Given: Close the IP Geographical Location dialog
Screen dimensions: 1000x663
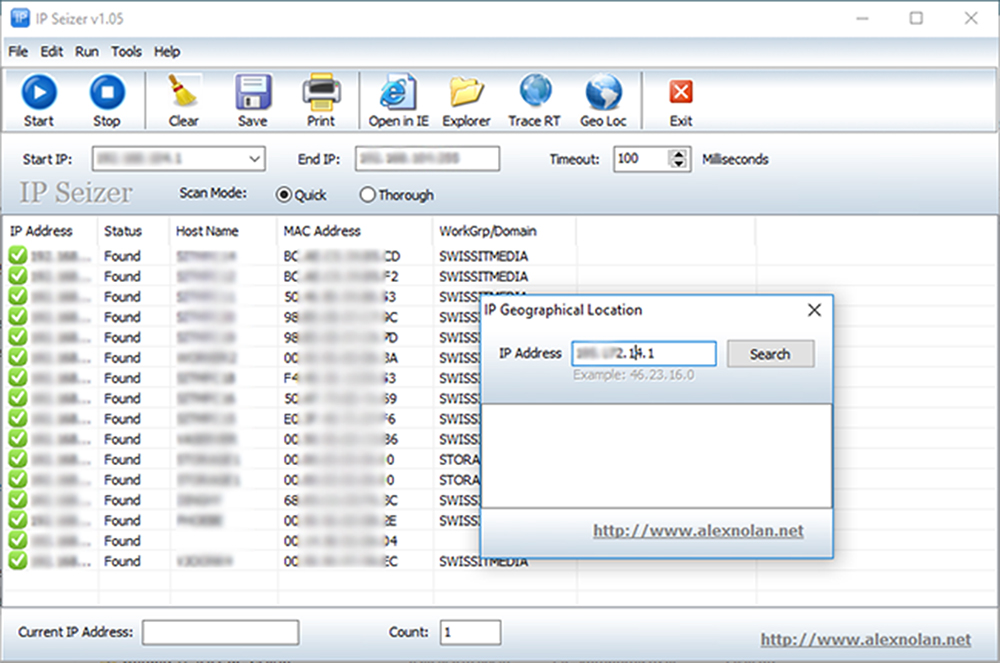Looking at the screenshot, I should 814,310.
